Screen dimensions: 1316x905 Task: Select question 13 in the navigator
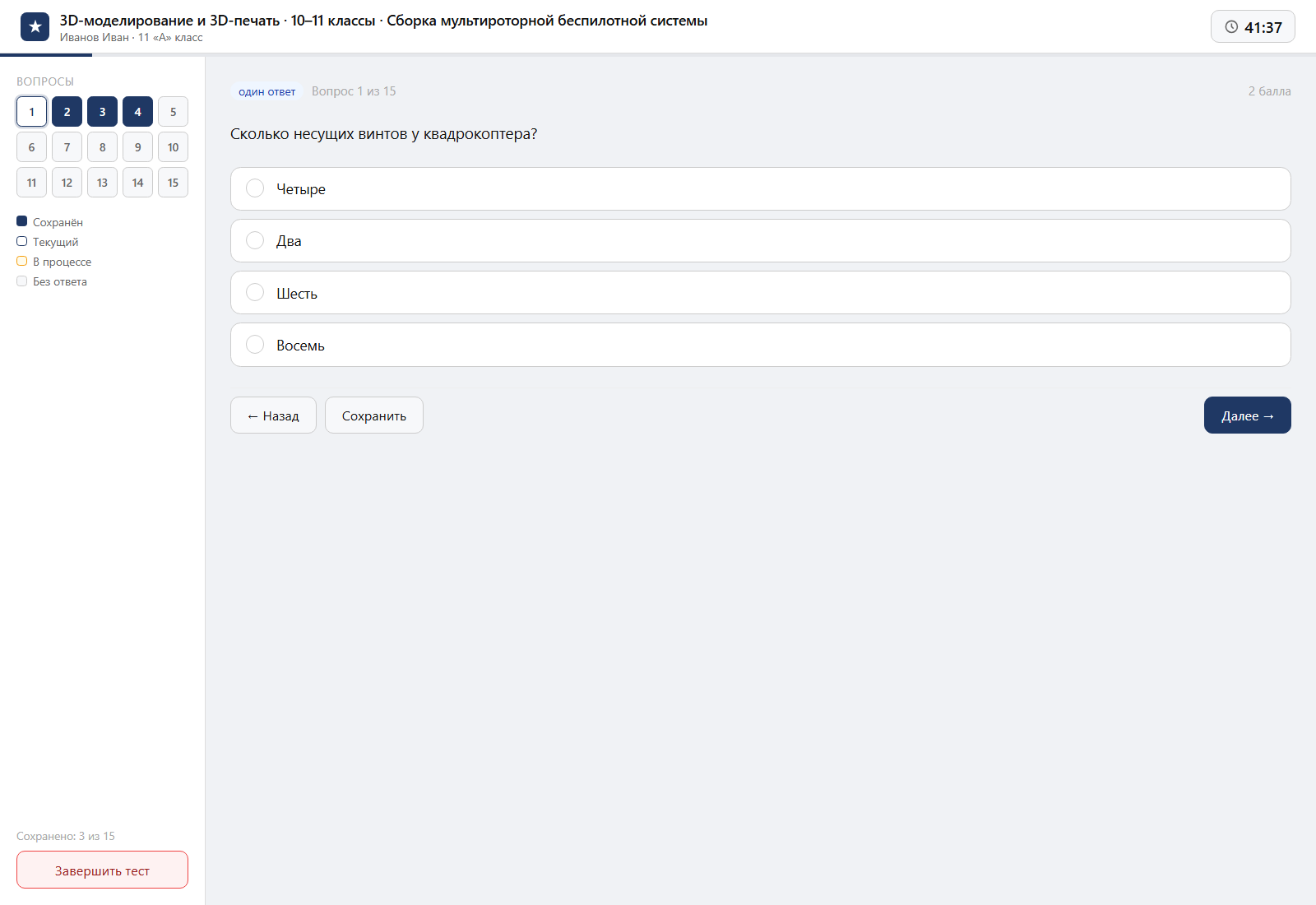tap(102, 183)
